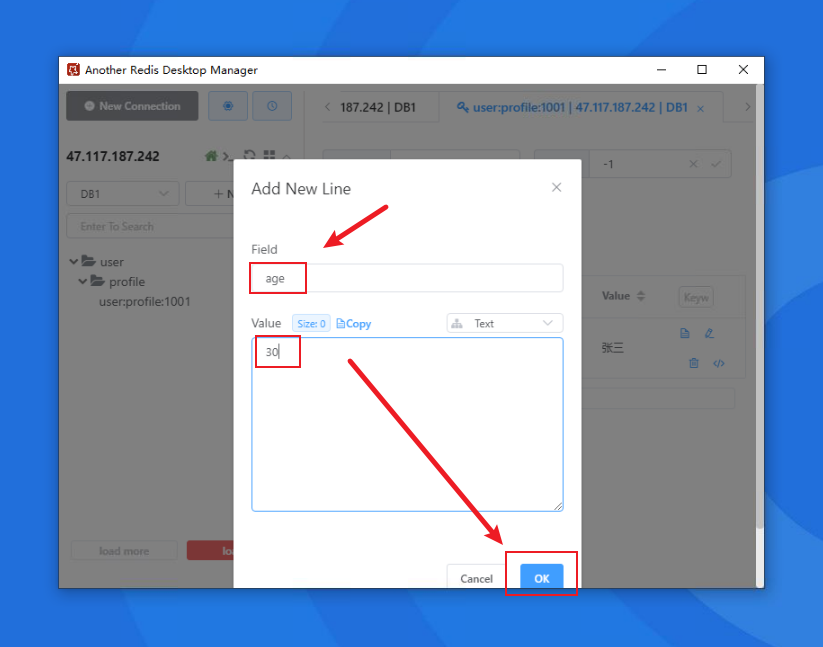823x647 pixels.
Task: Click the Enter To Search key filter
Action: pyautogui.click(x=150, y=226)
